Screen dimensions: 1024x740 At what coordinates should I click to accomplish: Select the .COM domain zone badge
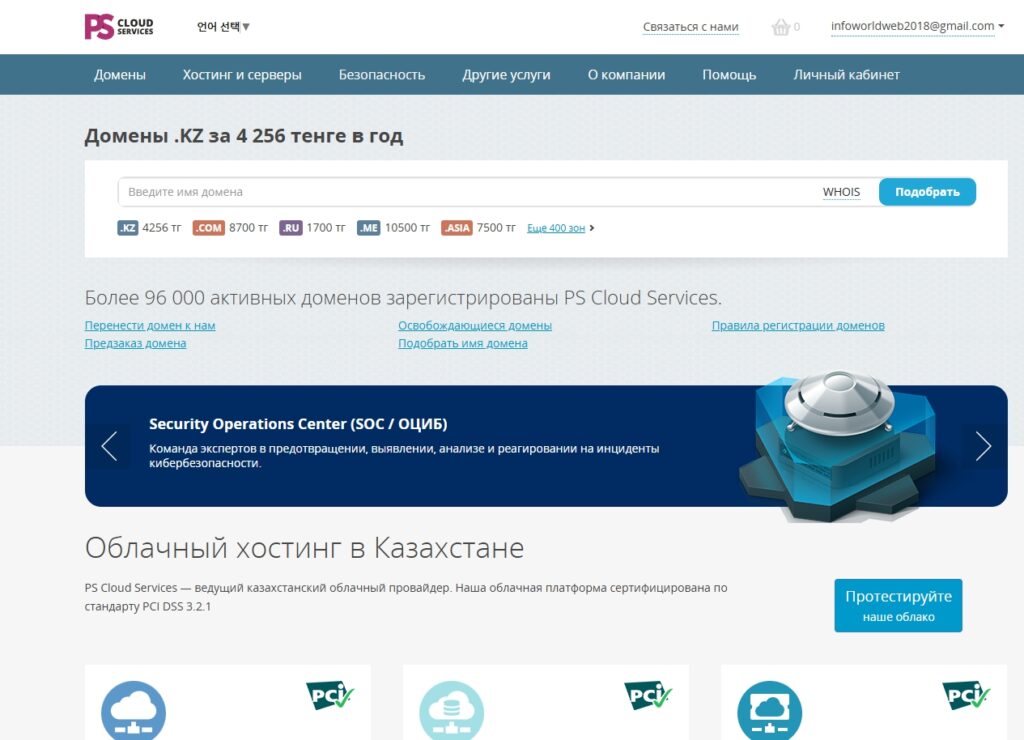click(208, 228)
